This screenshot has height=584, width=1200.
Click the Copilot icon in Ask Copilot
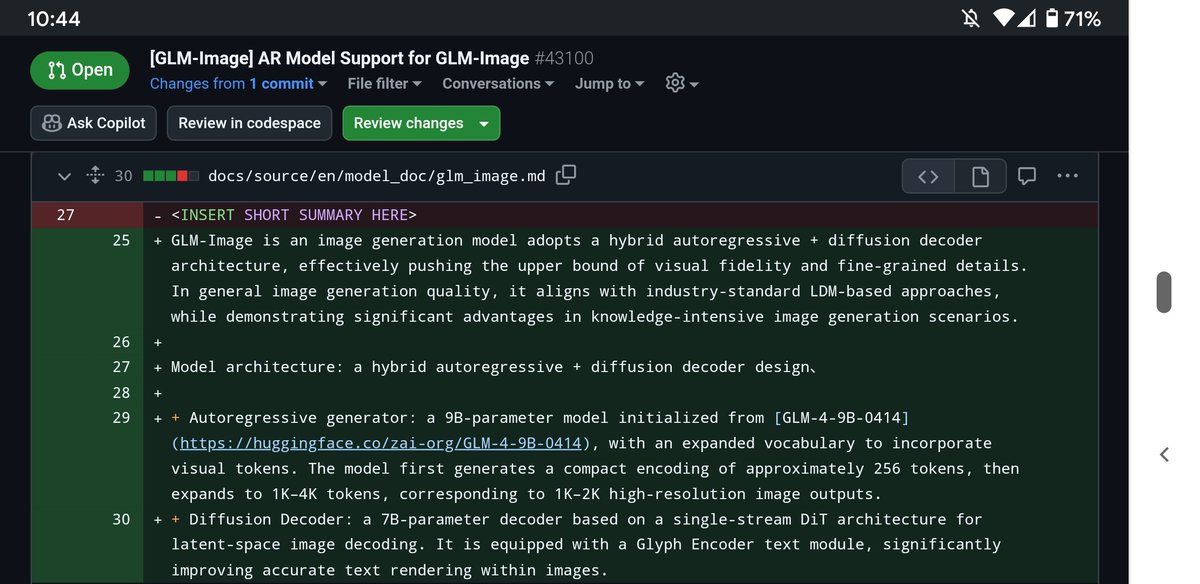point(51,123)
